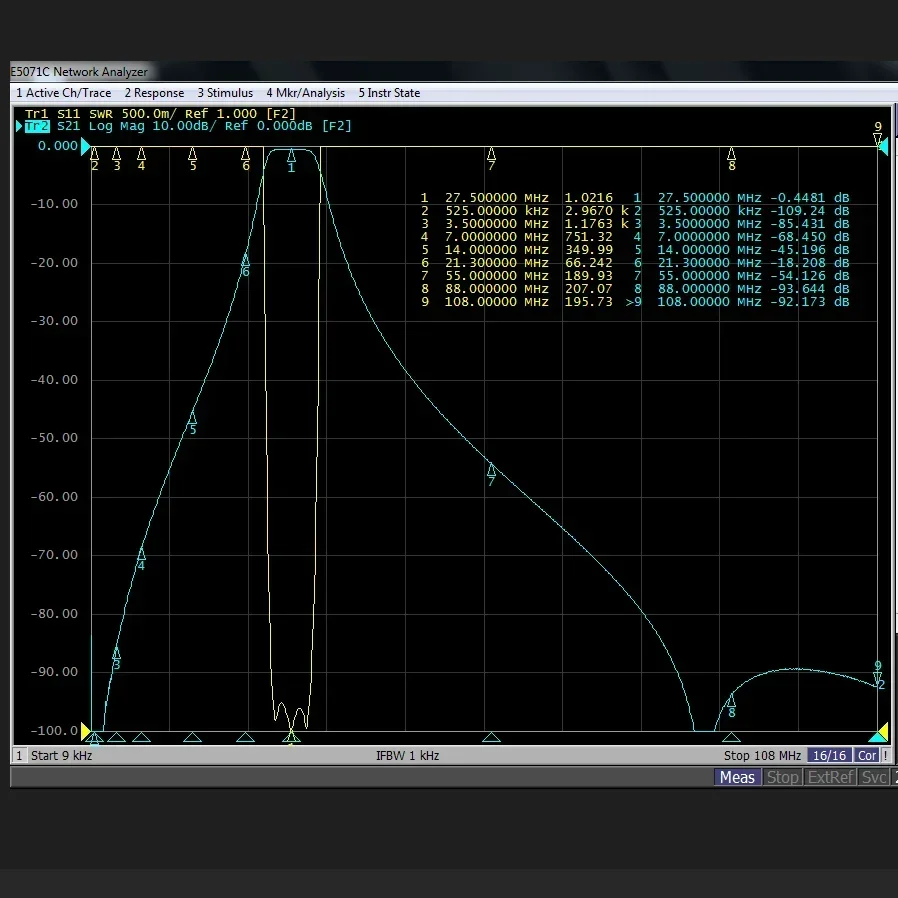Screen dimensions: 898x898
Task: Toggle the Meas status indicator
Action: [737, 777]
